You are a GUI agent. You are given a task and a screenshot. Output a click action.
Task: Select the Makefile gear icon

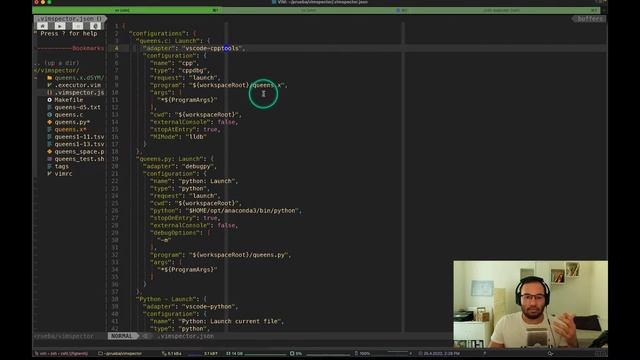coord(49,100)
